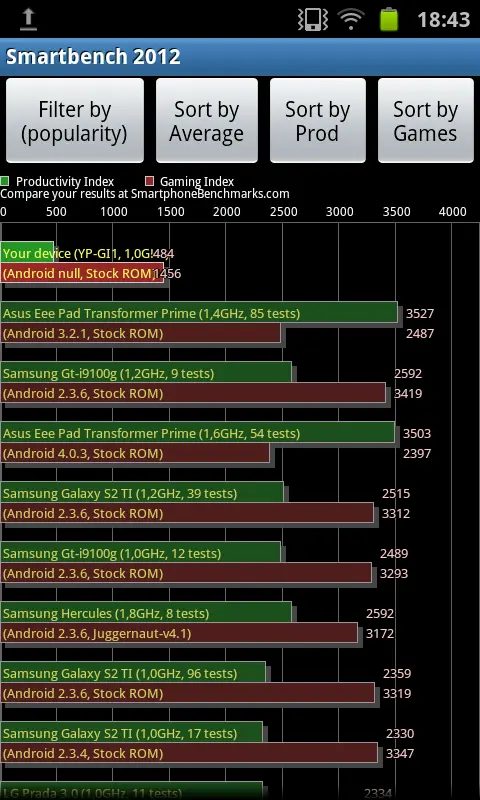Image resolution: width=480 pixels, height=800 pixels.
Task: Click the green Productivity Index legend square
Action: tap(5, 181)
